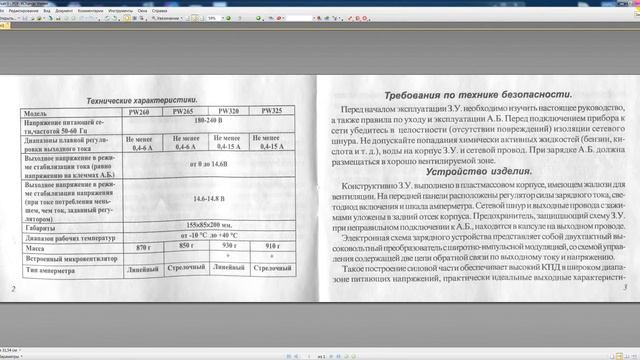Click the first red markup tool icon
Screen dimensions: 640x360
click(x=350, y=18)
